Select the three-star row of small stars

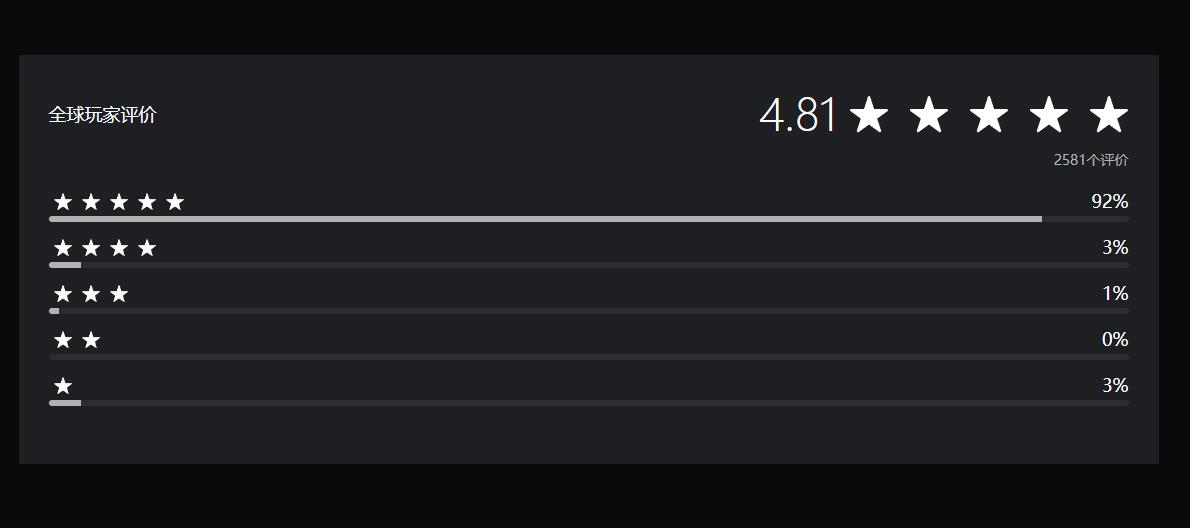coord(91,294)
